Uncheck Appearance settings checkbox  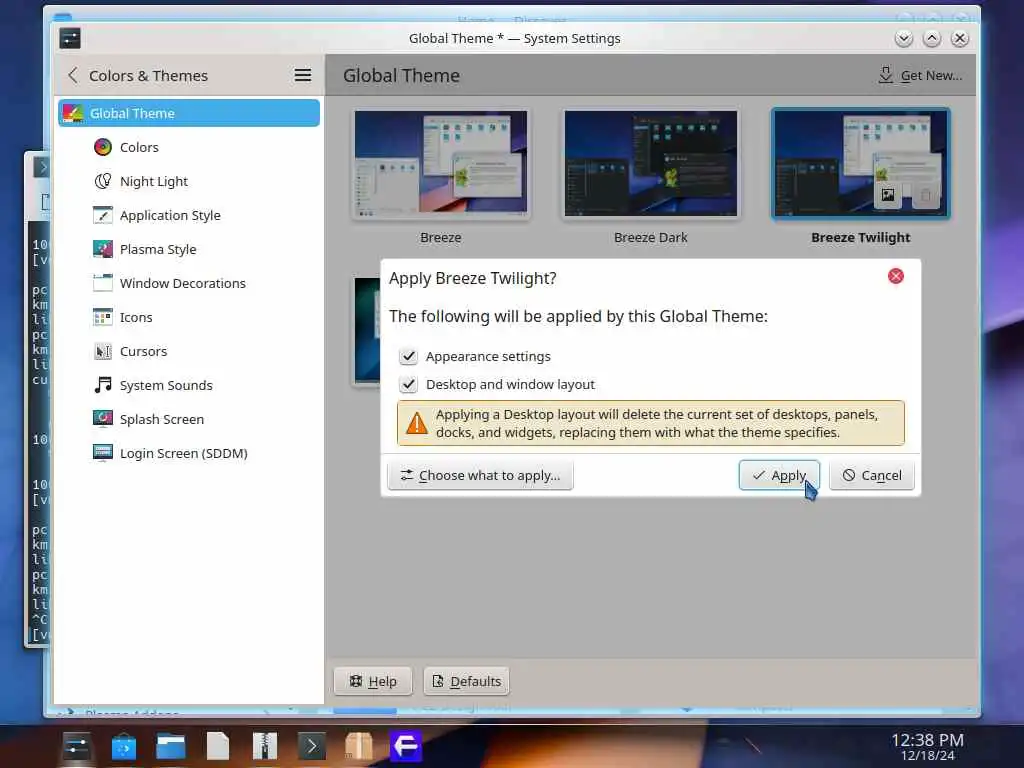pyautogui.click(x=408, y=356)
